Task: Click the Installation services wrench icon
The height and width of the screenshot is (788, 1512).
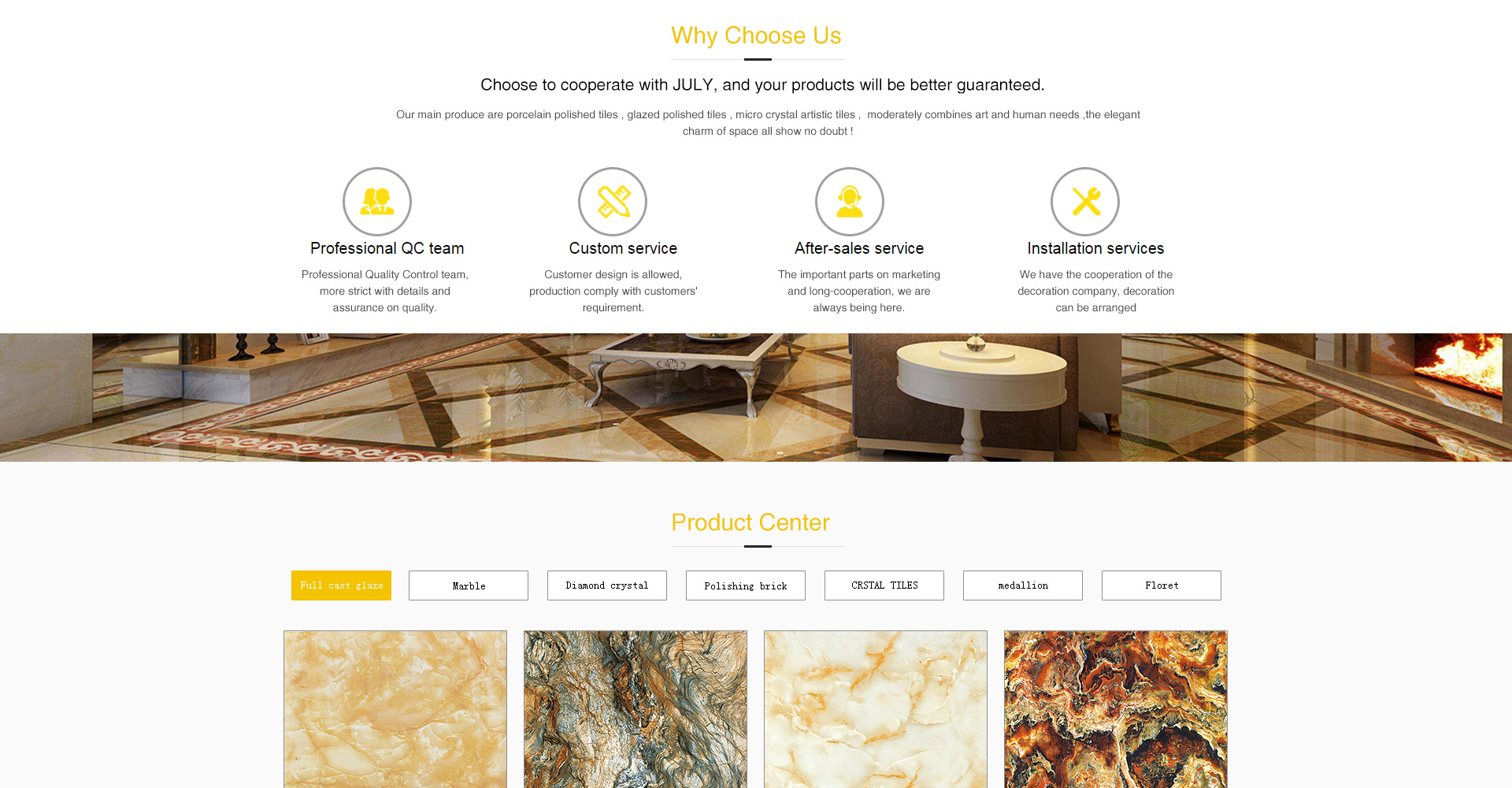Action: click(x=1085, y=202)
